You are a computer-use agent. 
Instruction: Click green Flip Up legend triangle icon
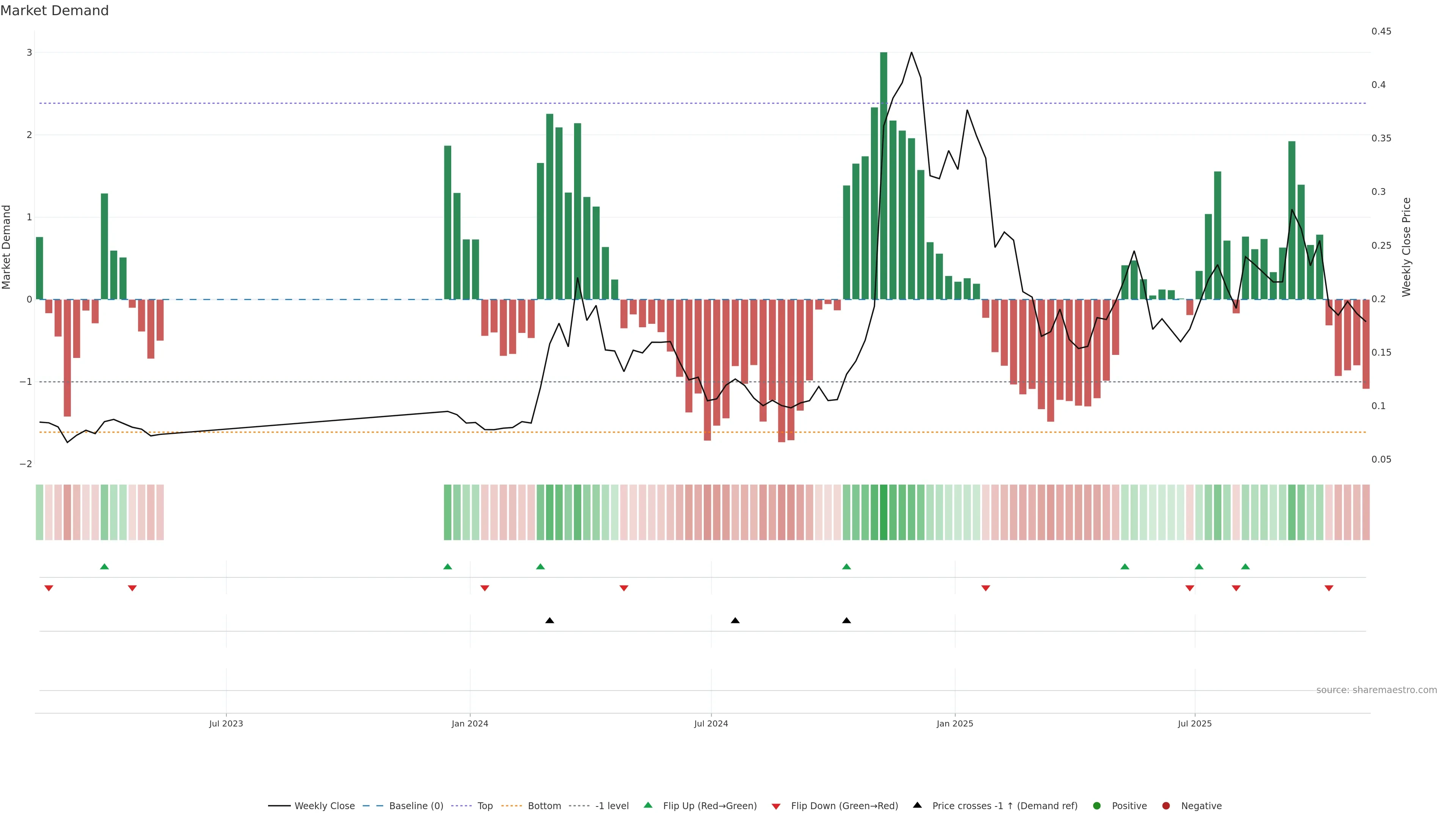pos(648,805)
